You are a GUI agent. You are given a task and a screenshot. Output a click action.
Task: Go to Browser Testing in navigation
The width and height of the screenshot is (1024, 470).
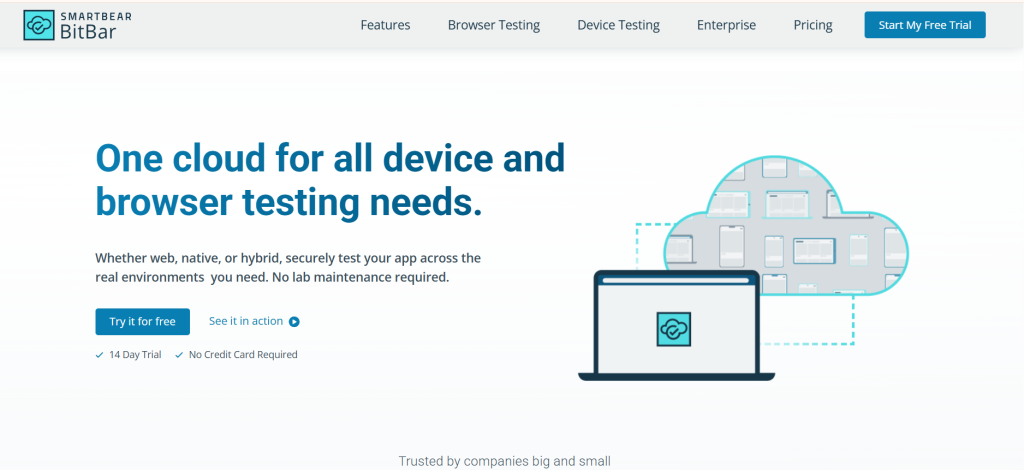click(494, 25)
